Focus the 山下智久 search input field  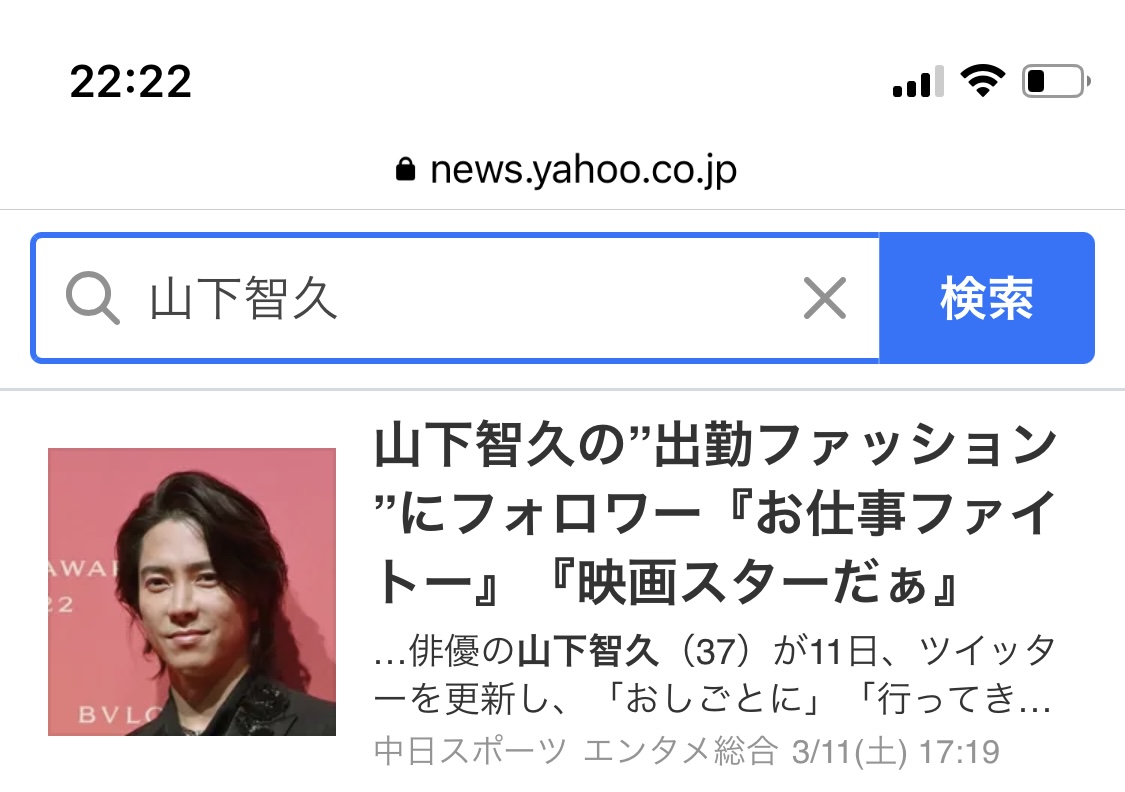coord(456,298)
